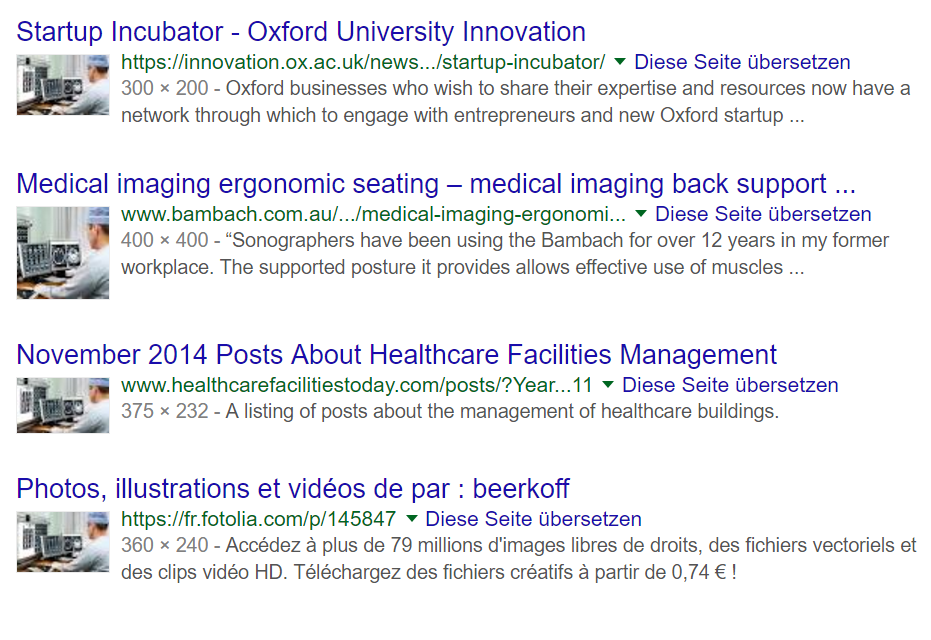Click the Startup Incubator result thumbnail image
The height and width of the screenshot is (640, 931).
point(63,85)
